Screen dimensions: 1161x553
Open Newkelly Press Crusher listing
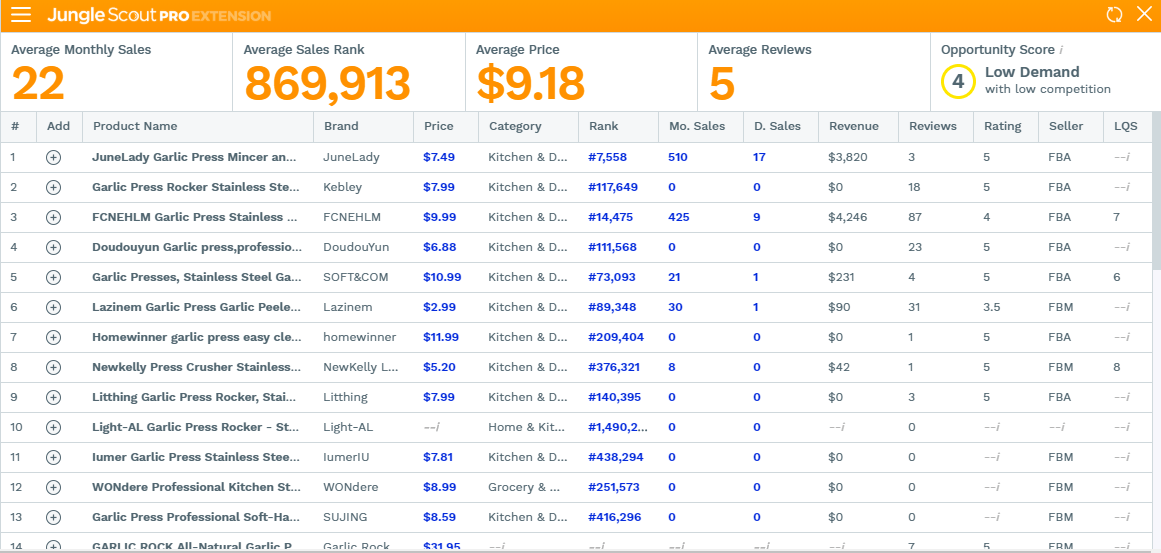click(196, 367)
